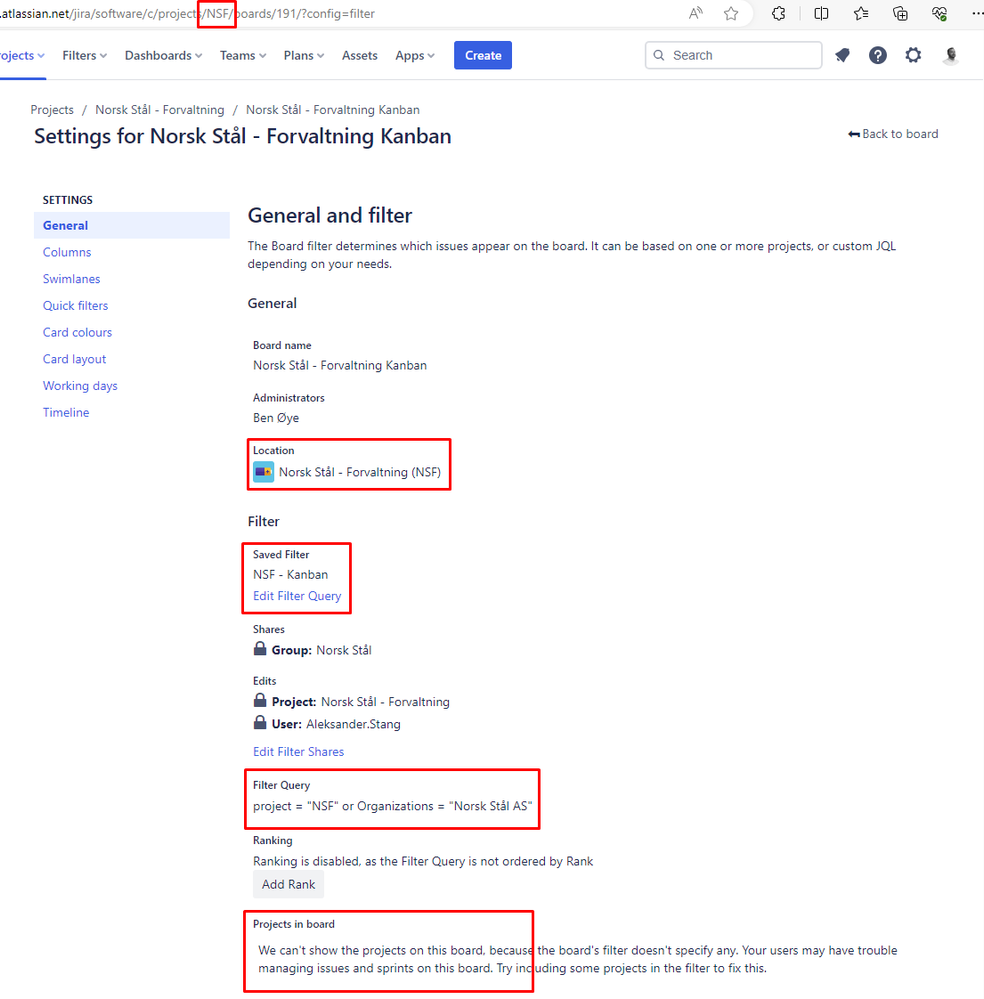The width and height of the screenshot is (984, 999).
Task: Add page to favorites with star icon
Action: click(731, 13)
